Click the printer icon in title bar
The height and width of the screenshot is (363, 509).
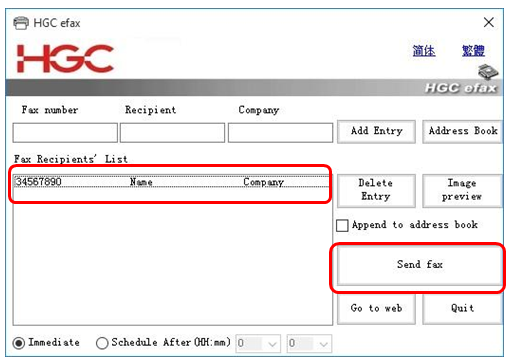pos(21,23)
